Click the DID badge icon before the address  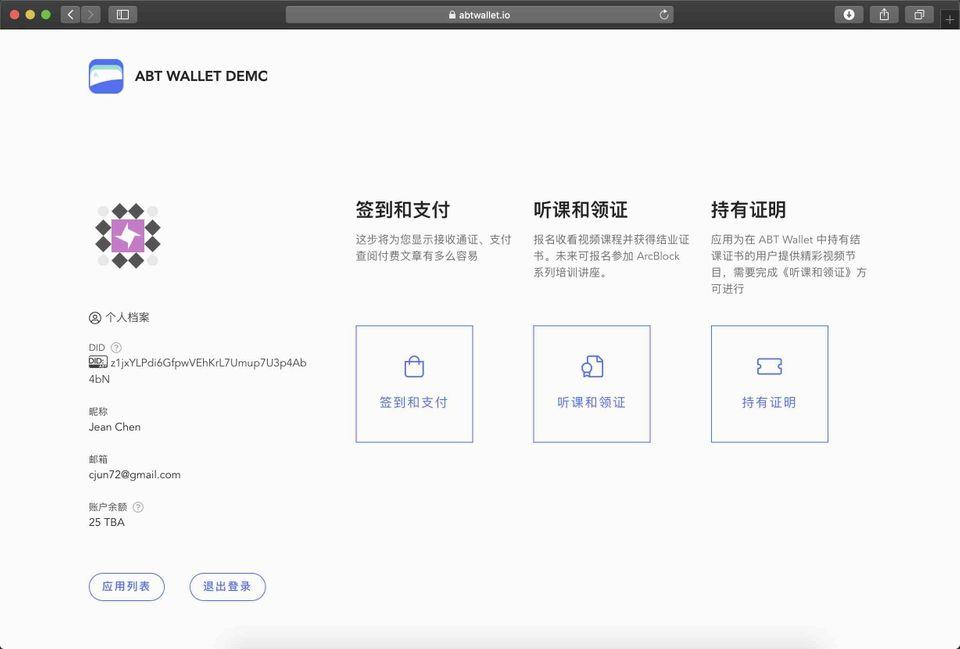pos(98,362)
